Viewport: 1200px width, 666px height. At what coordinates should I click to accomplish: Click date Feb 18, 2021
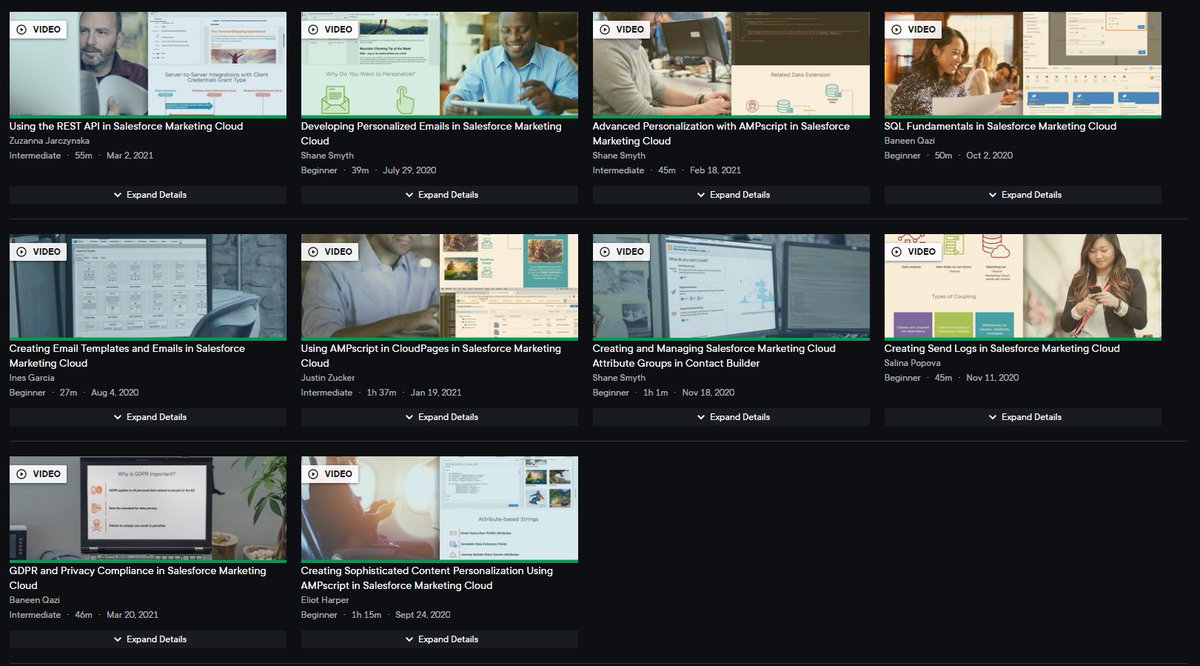pos(715,171)
